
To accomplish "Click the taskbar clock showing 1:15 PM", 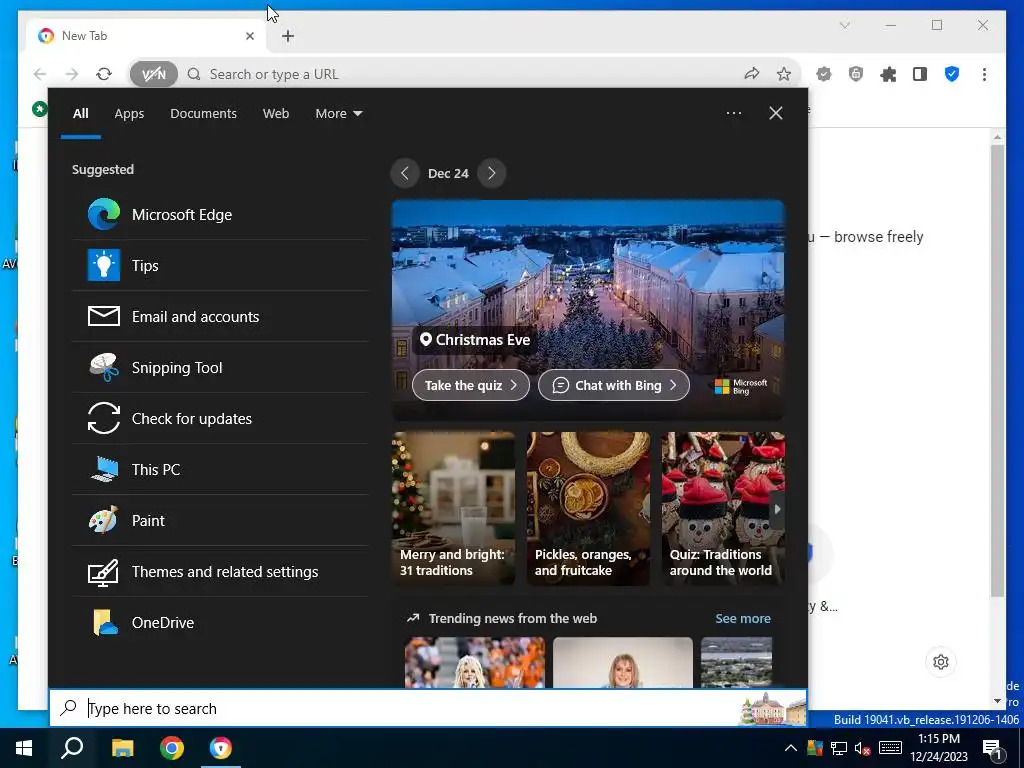I will (x=939, y=748).
